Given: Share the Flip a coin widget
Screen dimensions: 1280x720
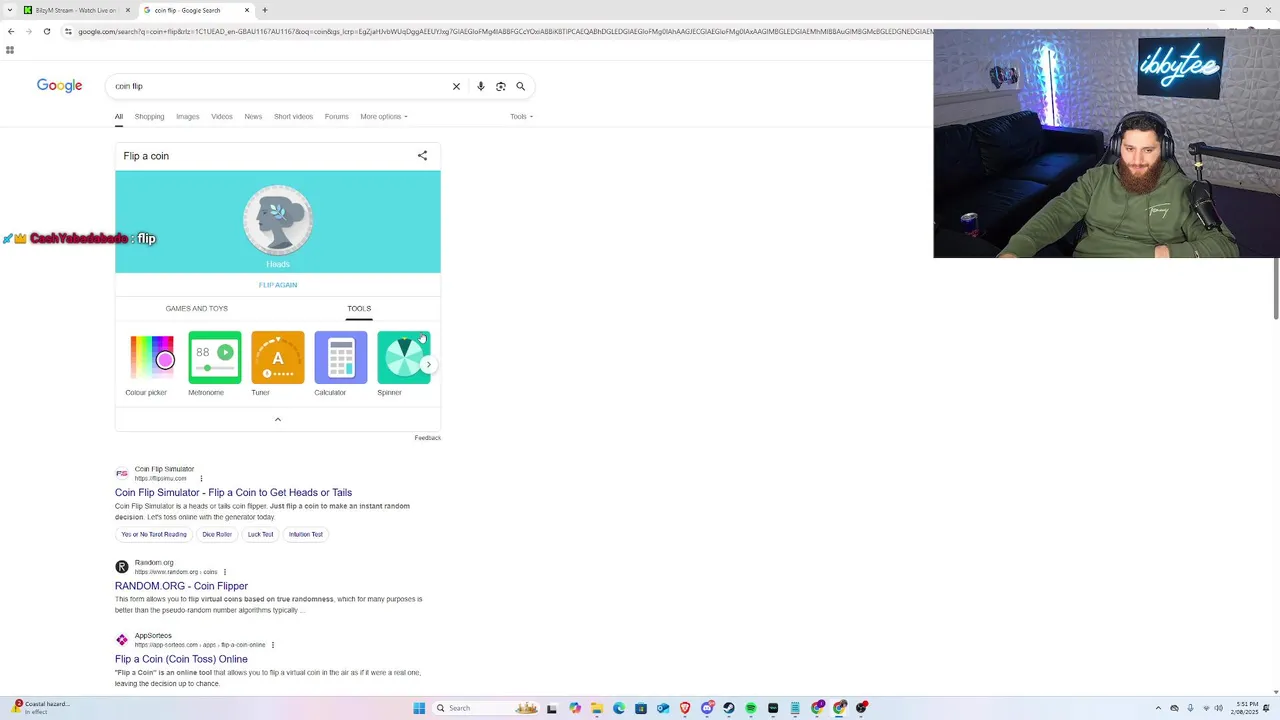Looking at the screenshot, I should tap(422, 156).
